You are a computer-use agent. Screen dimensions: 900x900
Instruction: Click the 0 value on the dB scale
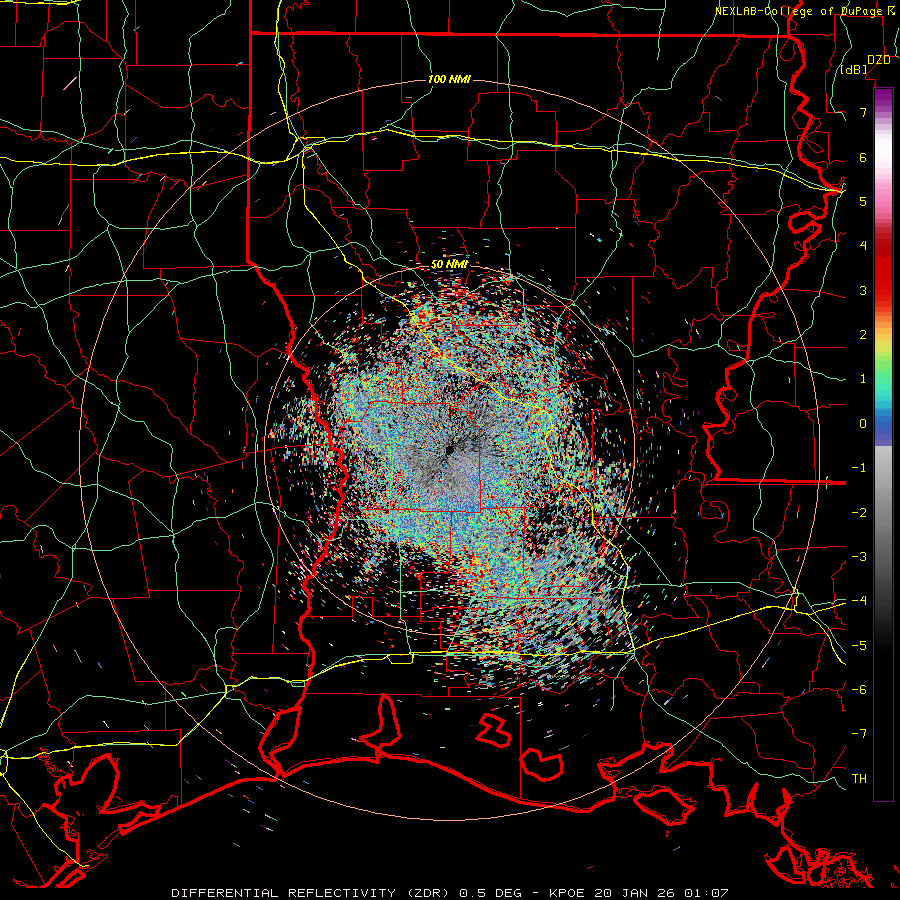[x=863, y=424]
